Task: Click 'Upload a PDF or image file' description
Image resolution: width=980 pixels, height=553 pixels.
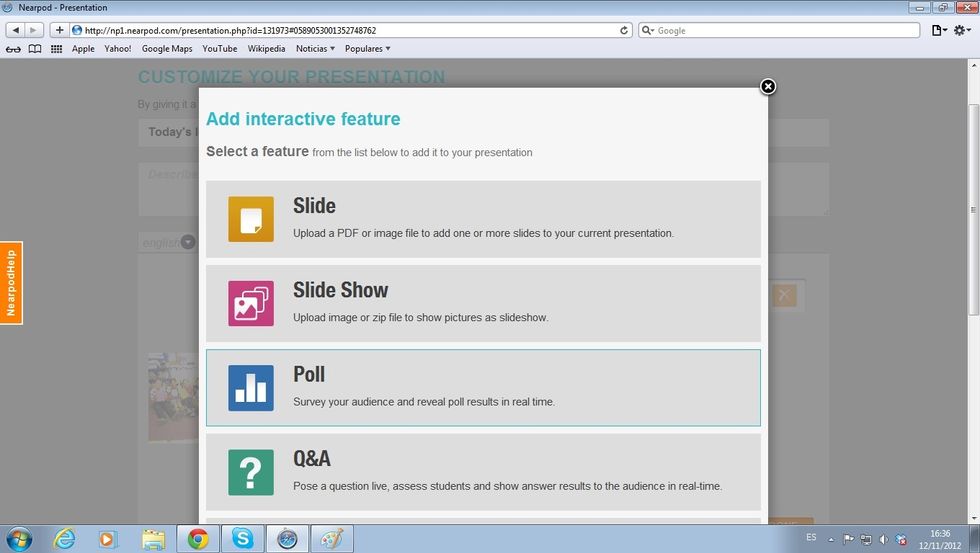Action: click(483, 233)
